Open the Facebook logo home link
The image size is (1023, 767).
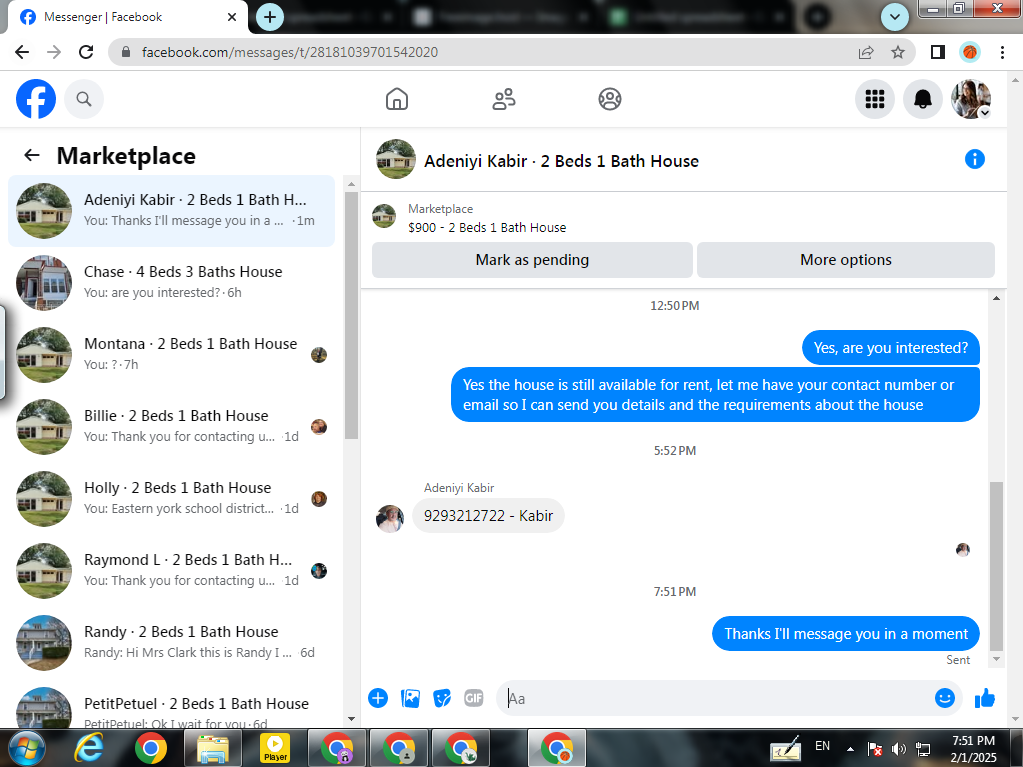point(36,99)
